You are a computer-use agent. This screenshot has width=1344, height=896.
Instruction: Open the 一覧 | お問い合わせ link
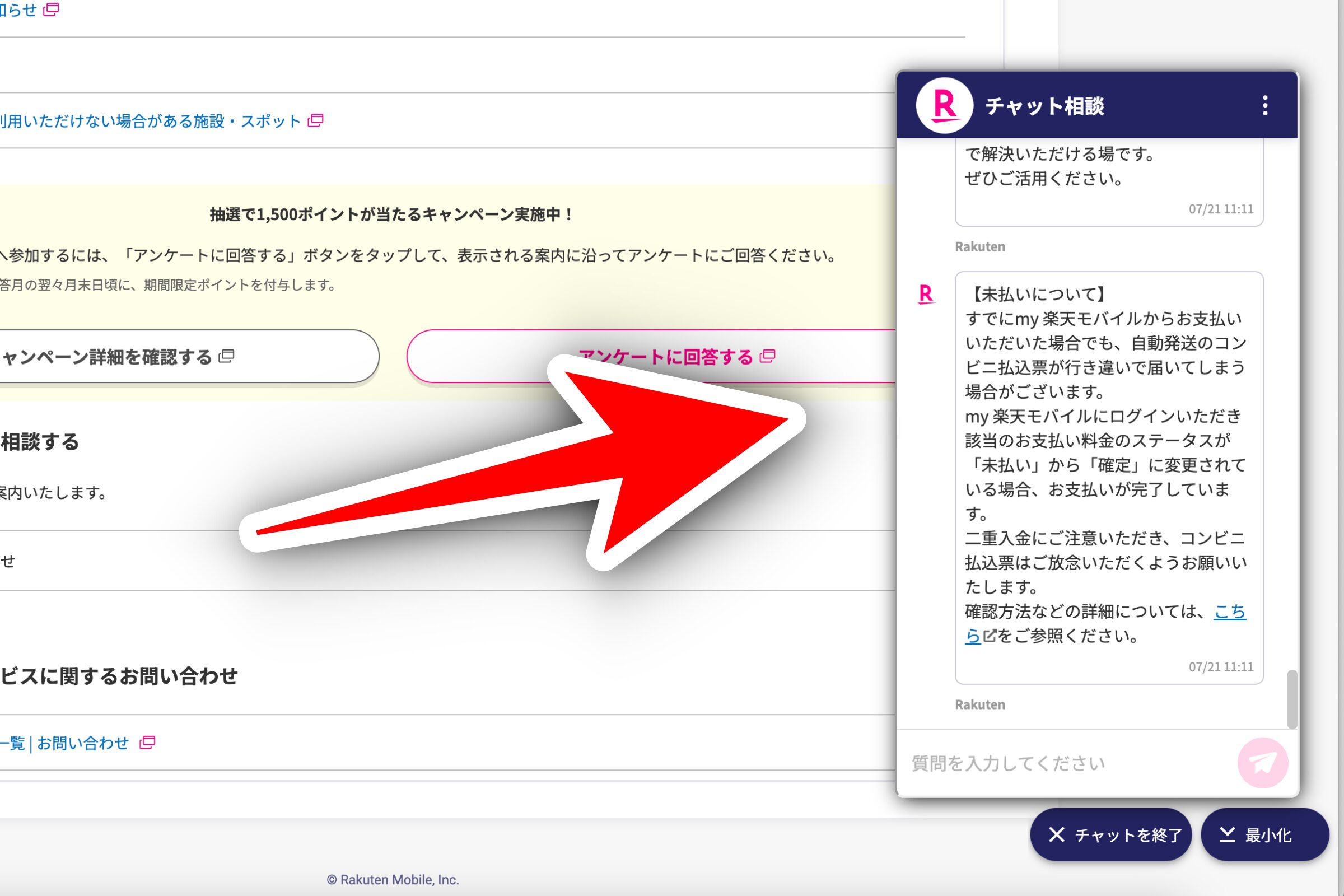64,743
